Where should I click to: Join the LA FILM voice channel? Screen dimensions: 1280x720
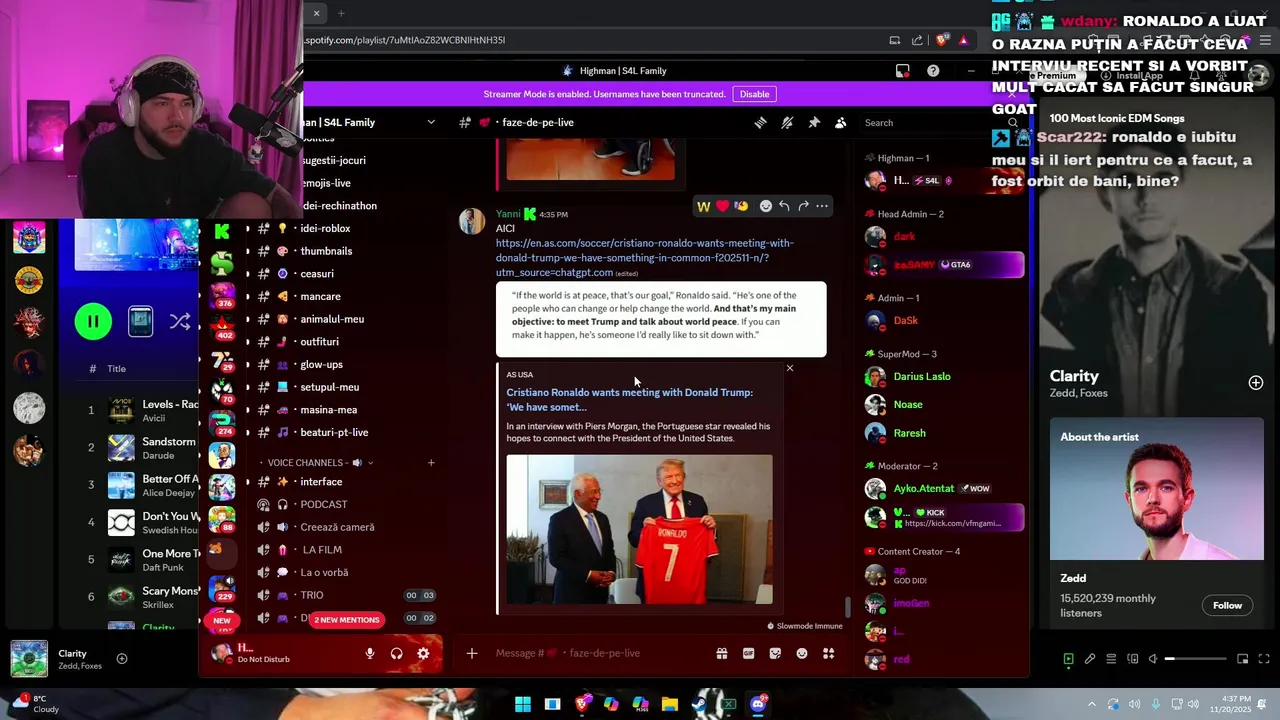(322, 550)
